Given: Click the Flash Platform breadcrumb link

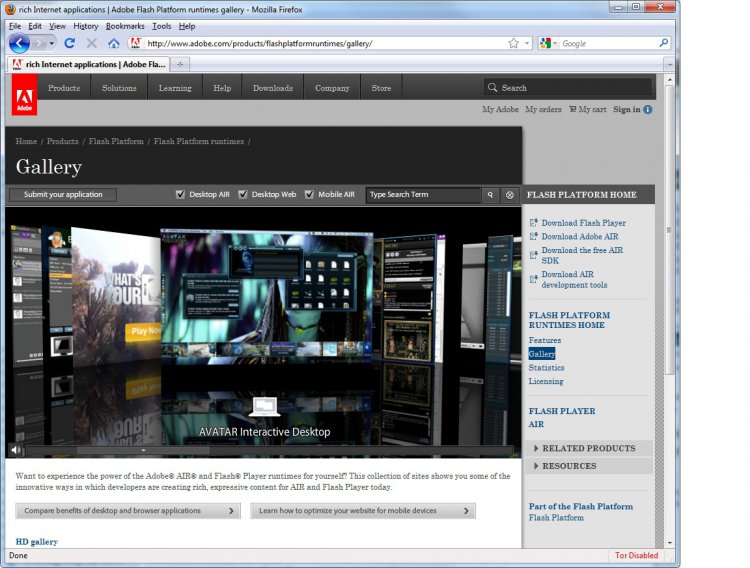Looking at the screenshot, I should tap(116, 141).
